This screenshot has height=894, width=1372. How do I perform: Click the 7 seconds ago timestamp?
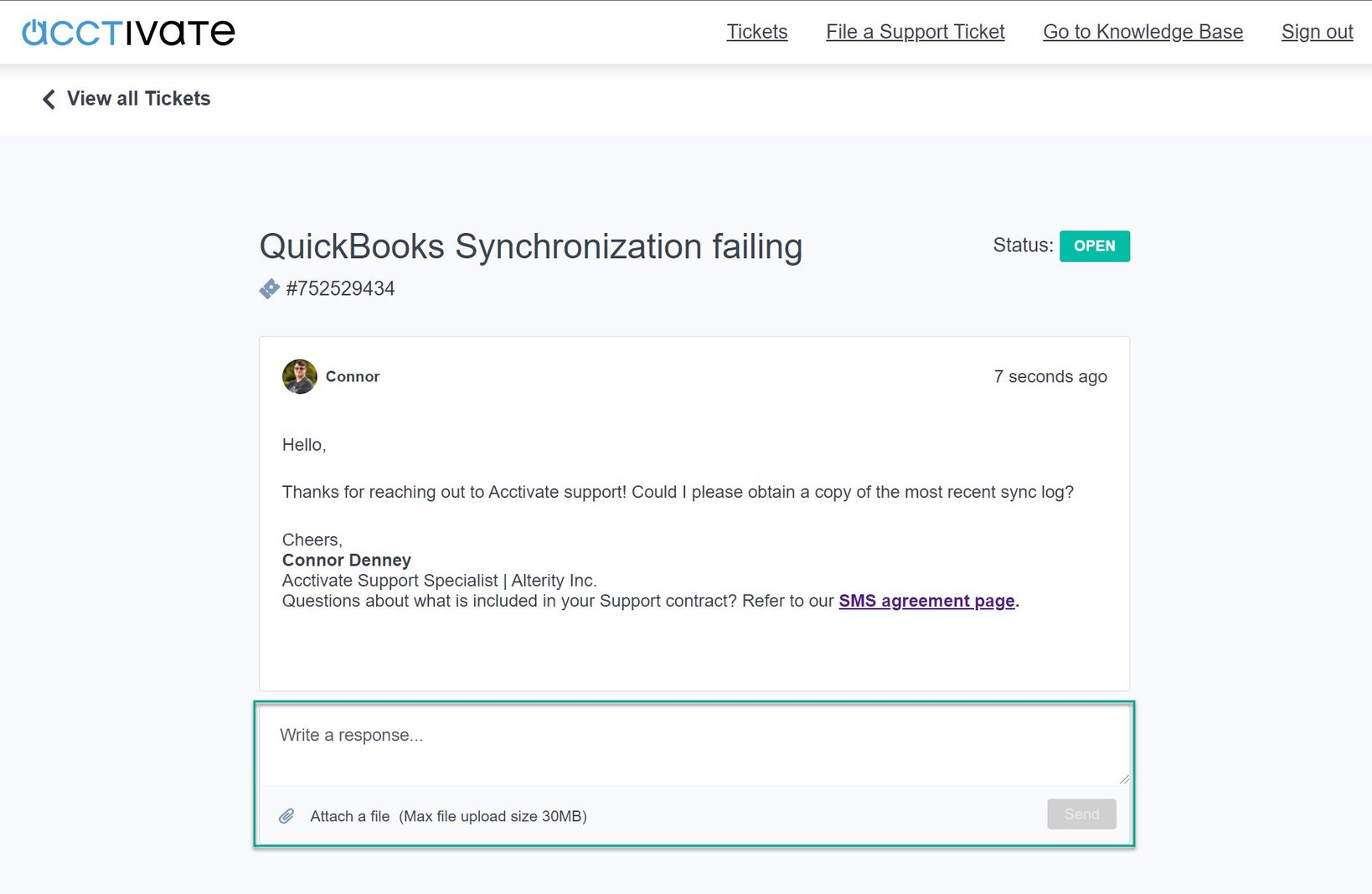pyautogui.click(x=1051, y=376)
